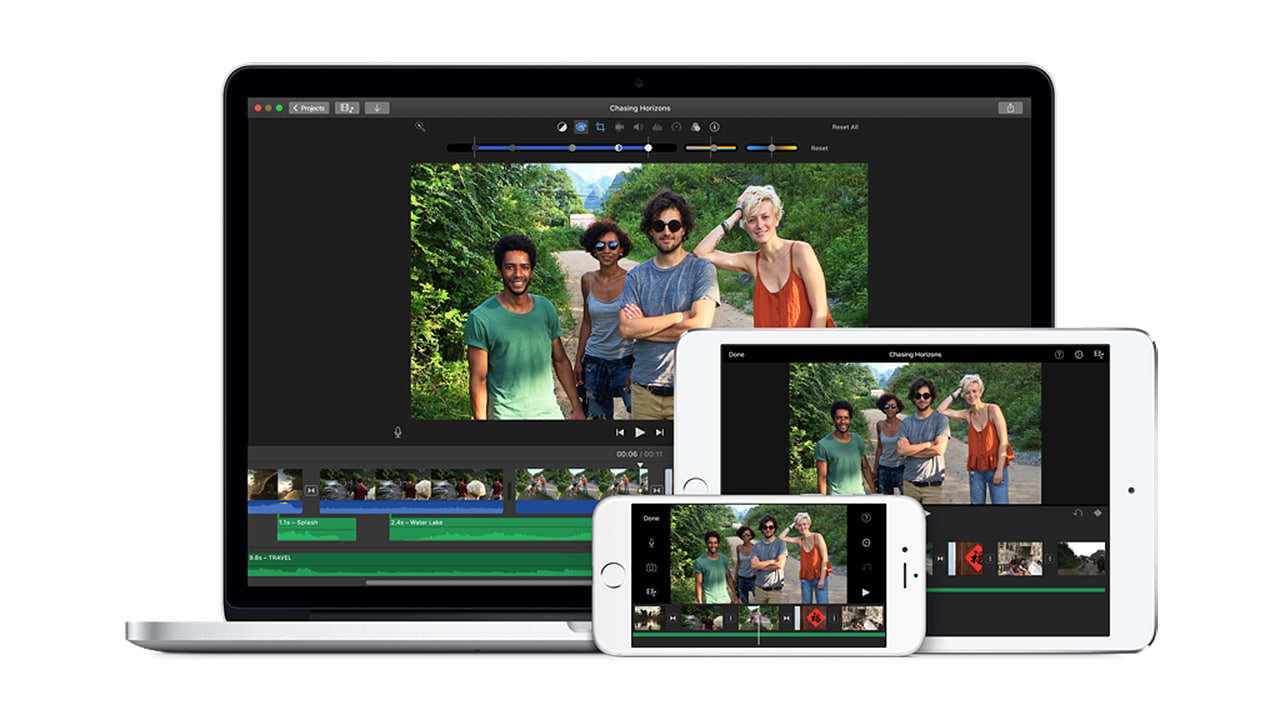Open the color balance tool
1280x720 pixels.
562,127
